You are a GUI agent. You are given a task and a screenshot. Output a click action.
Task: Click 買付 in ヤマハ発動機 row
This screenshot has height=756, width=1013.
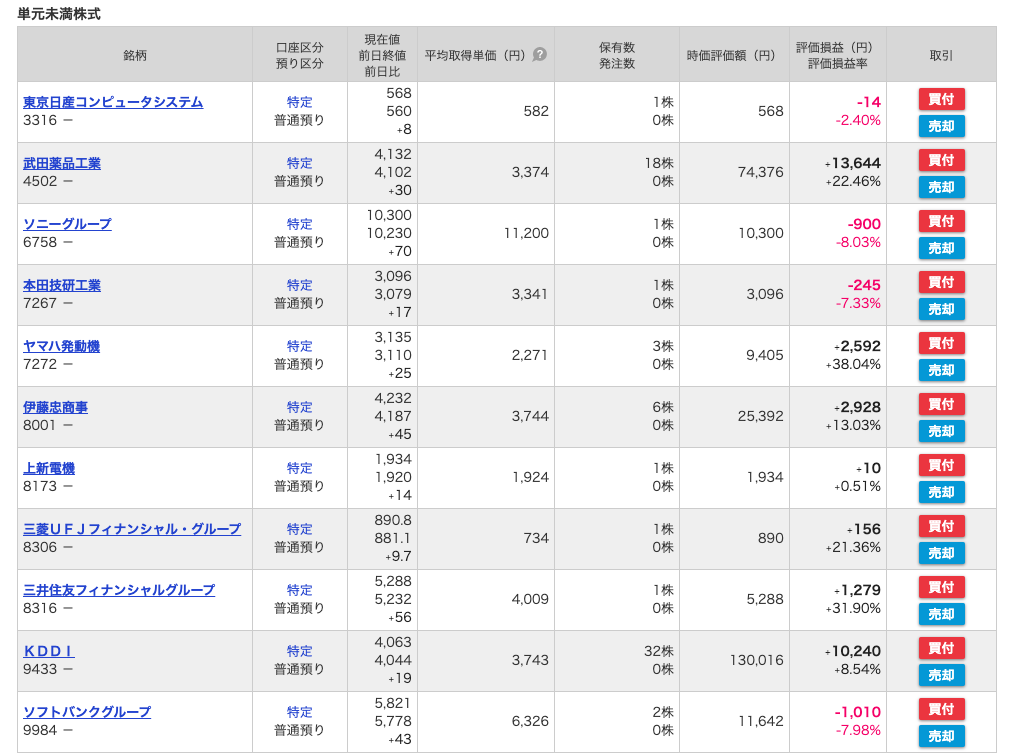click(941, 343)
